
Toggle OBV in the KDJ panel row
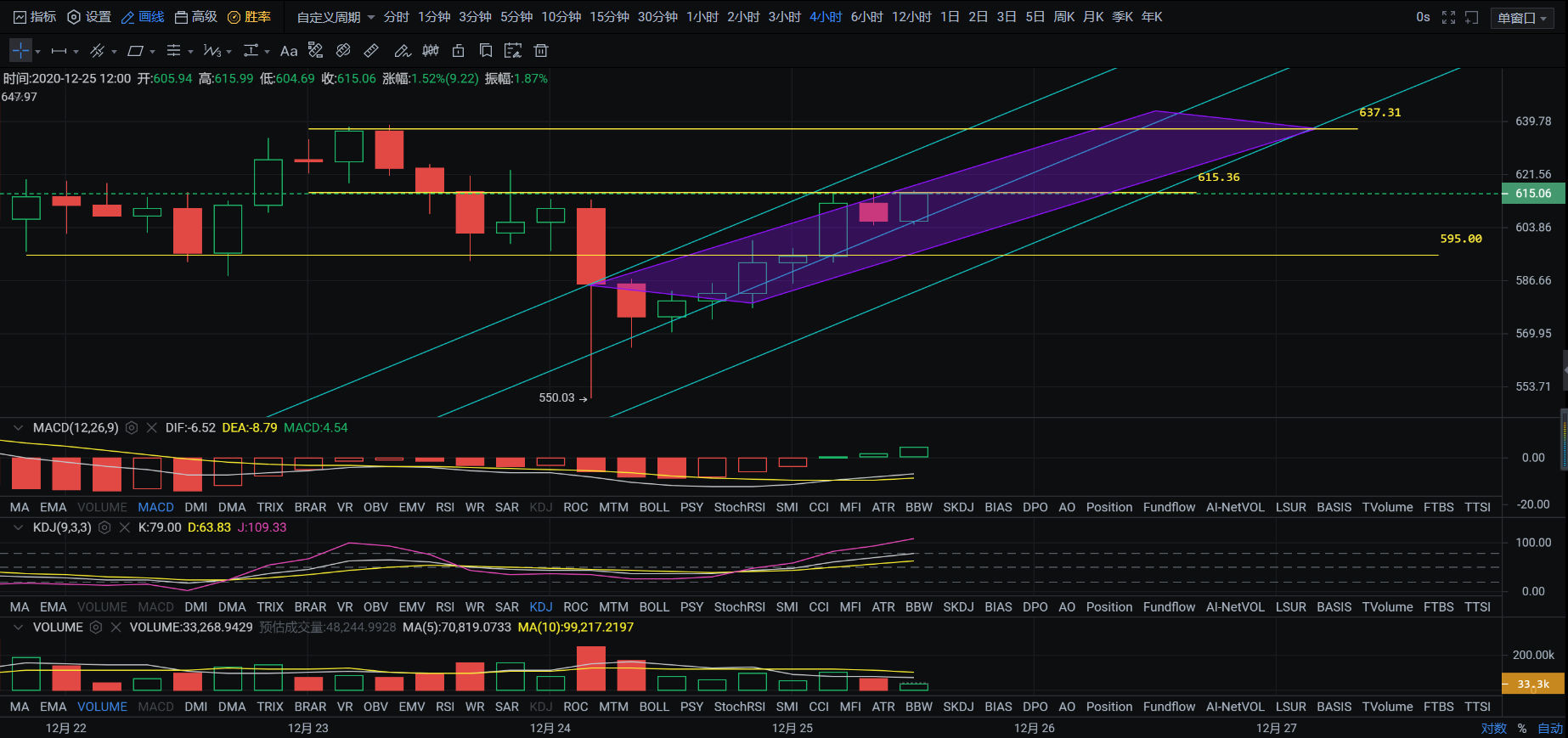point(375,607)
